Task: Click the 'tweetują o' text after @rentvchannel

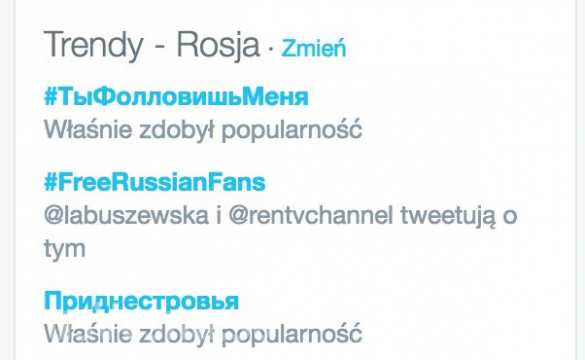Action: (x=459, y=216)
